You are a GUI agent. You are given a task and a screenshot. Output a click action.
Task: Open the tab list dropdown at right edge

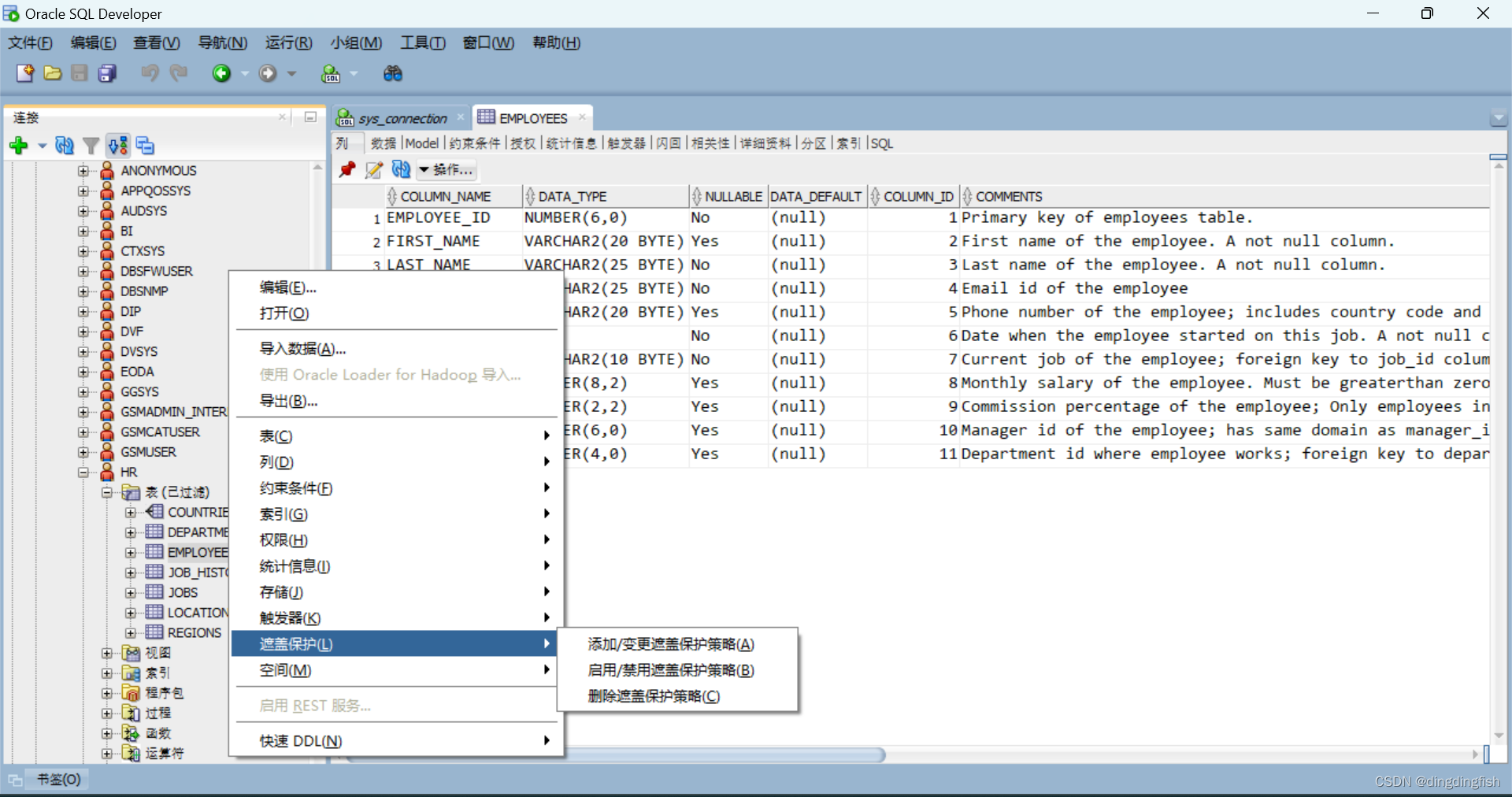click(x=1499, y=118)
